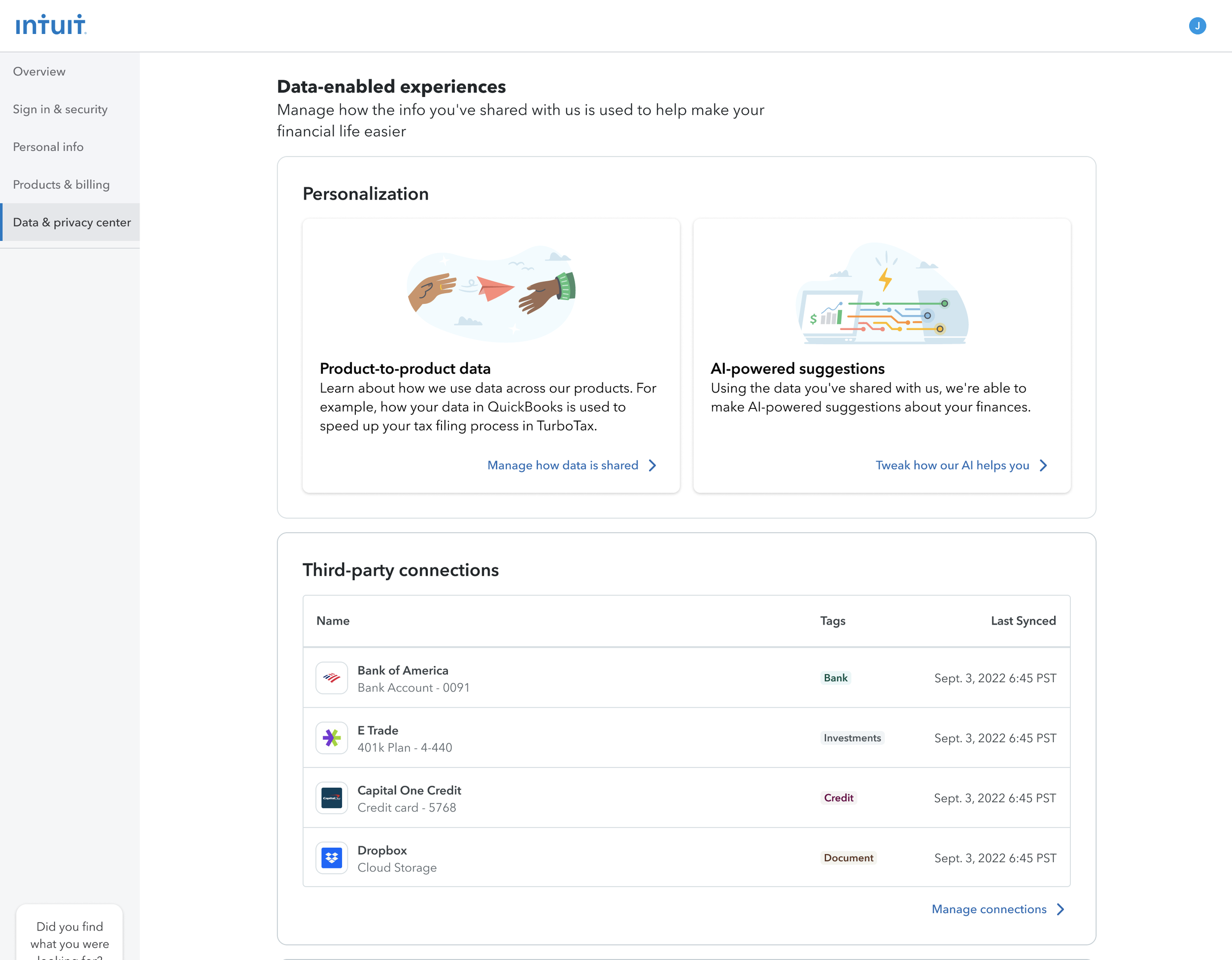
Task: Click Tweak how our AI helps you link
Action: [x=952, y=465]
